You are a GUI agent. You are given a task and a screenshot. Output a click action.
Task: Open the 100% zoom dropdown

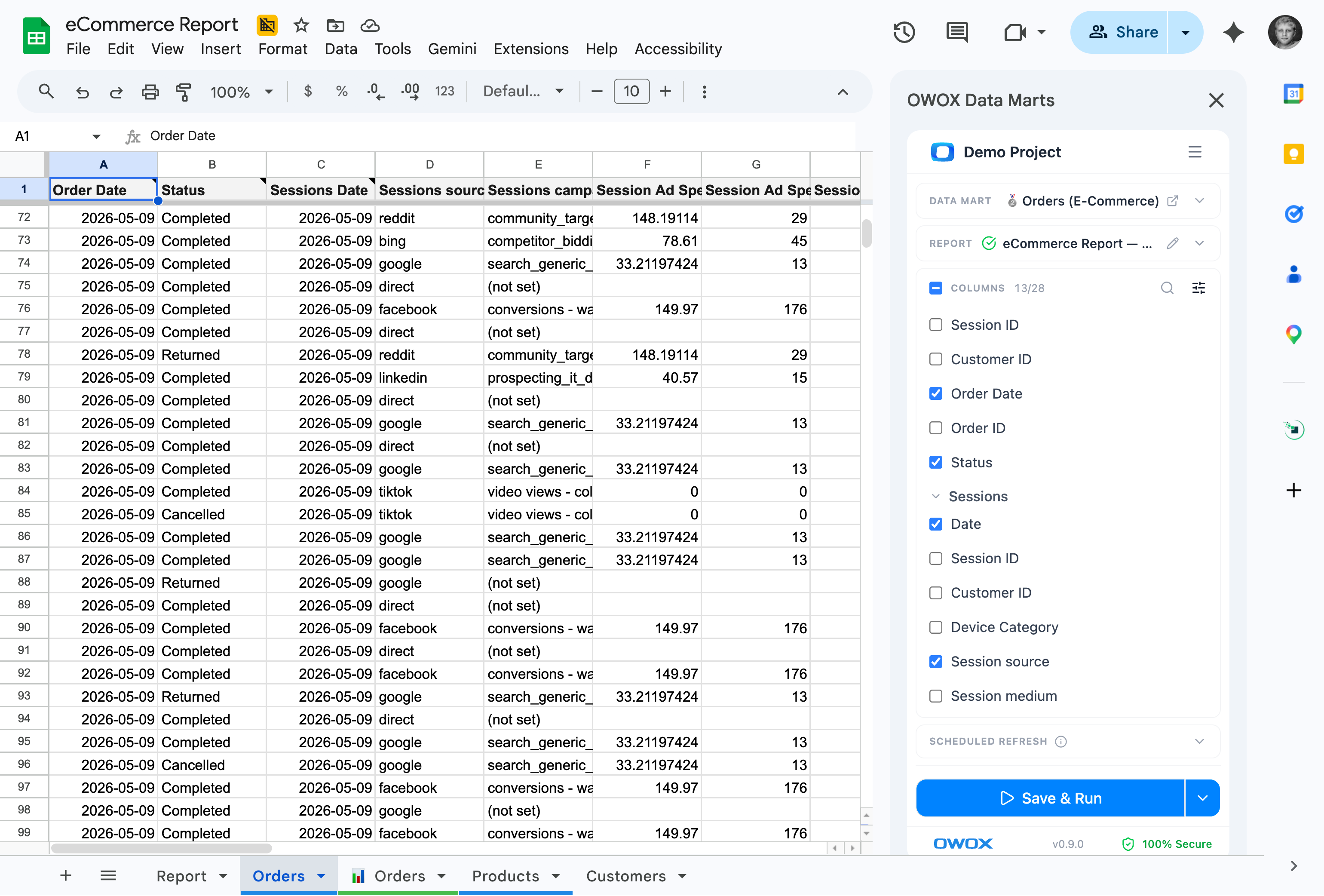tap(242, 92)
